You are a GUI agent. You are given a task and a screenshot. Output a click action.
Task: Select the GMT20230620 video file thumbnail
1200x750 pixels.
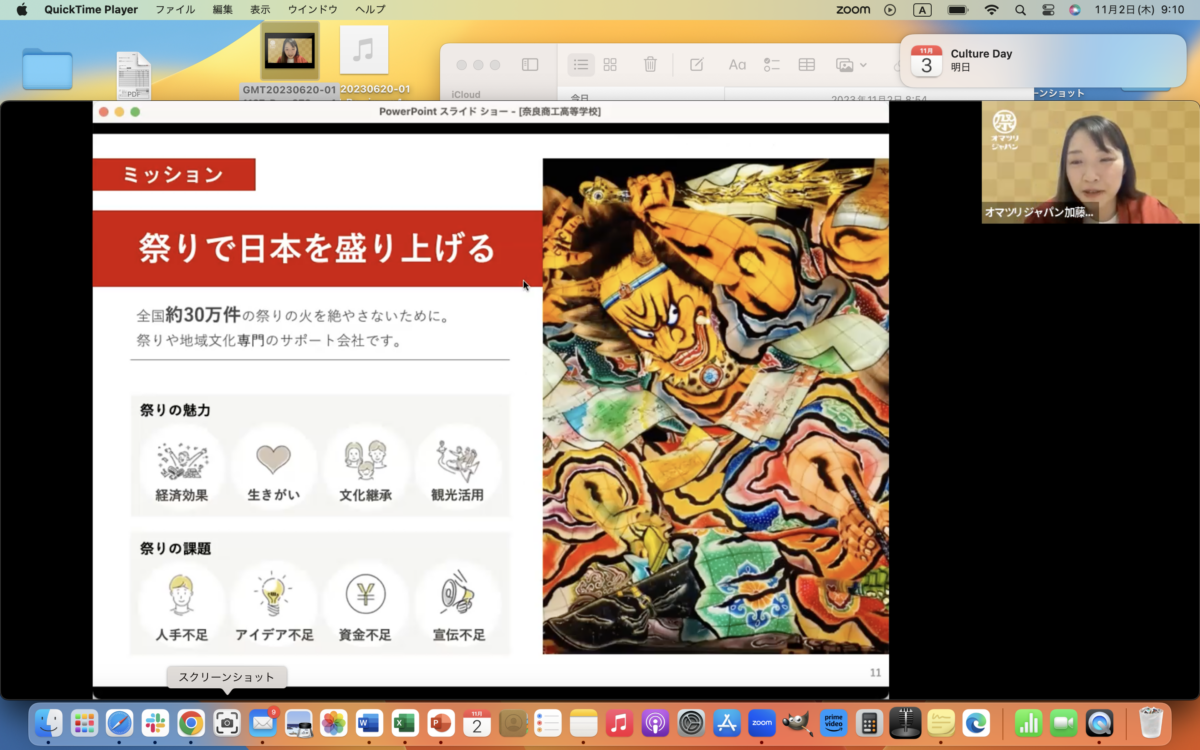(290, 51)
